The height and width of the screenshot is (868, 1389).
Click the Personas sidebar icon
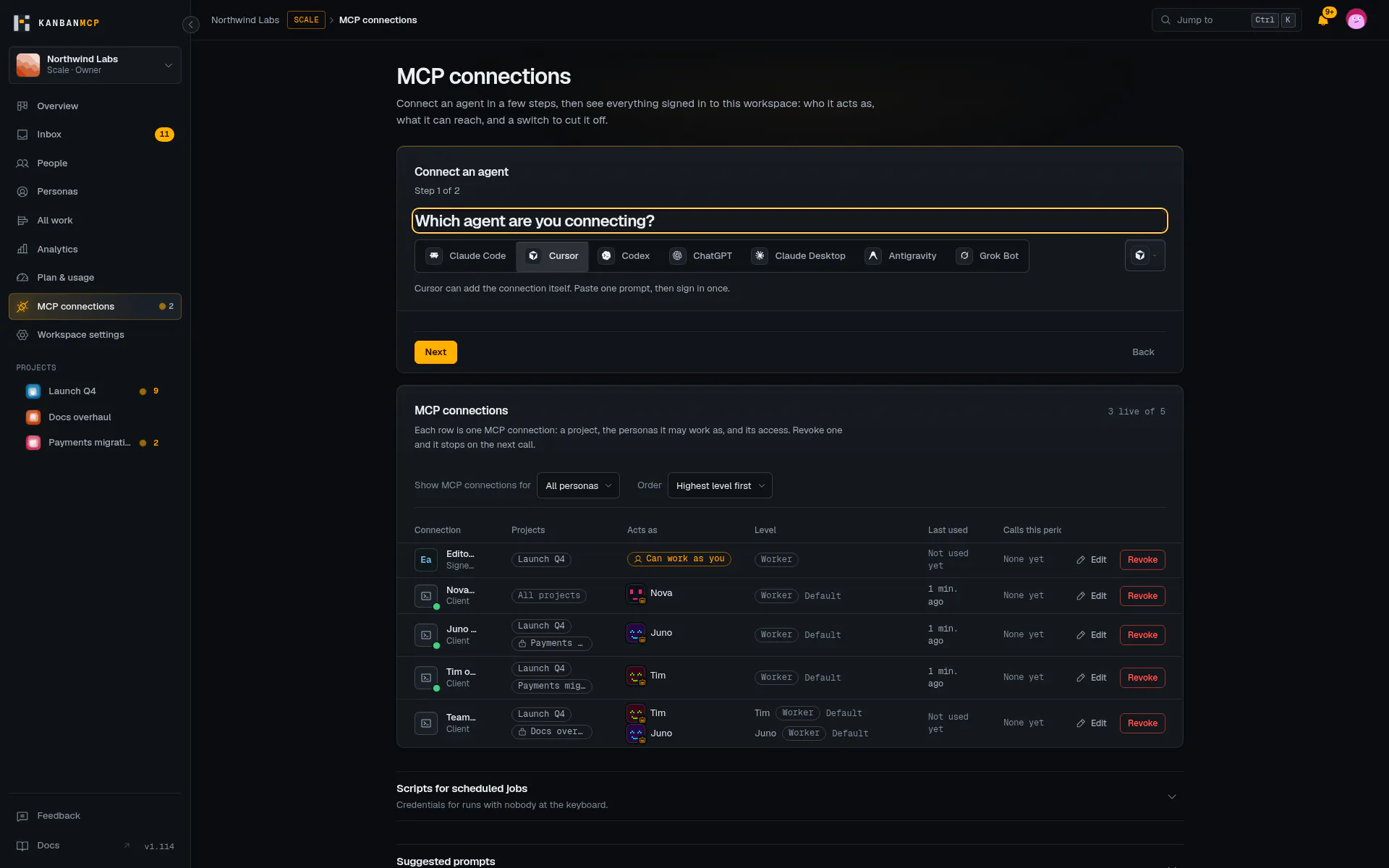coord(22,192)
